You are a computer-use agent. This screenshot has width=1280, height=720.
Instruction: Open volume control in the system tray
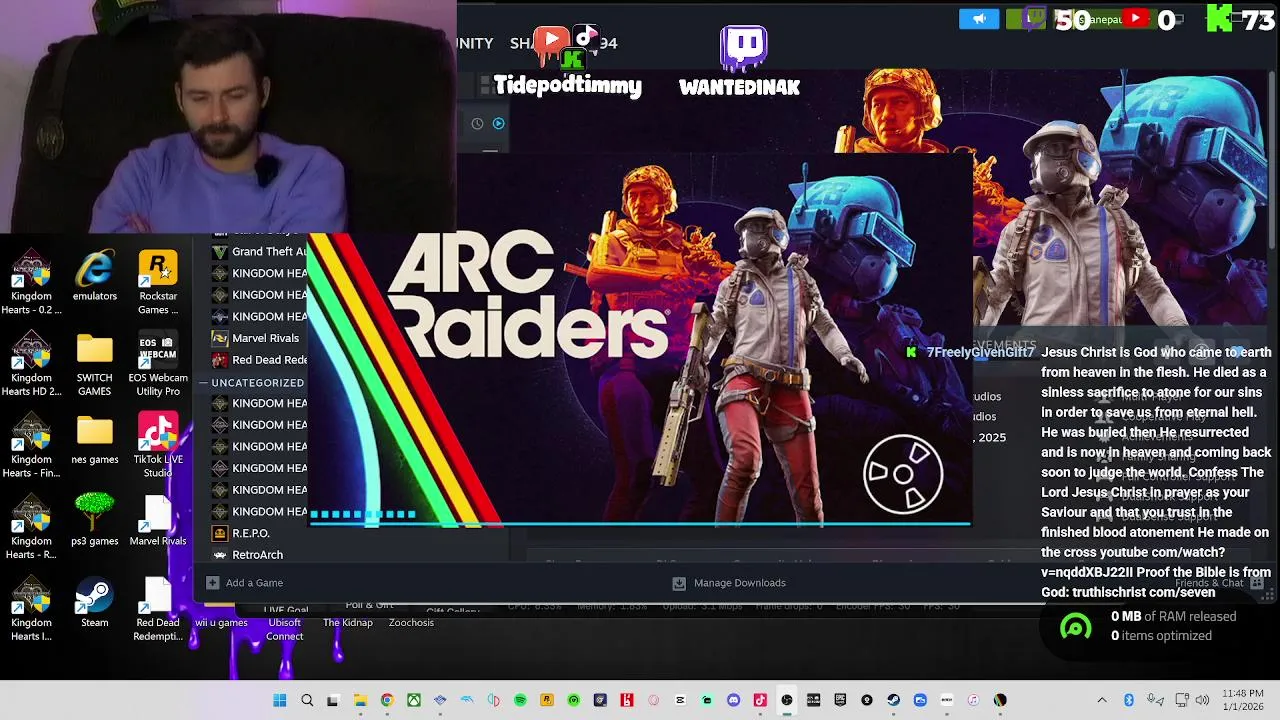1202,700
